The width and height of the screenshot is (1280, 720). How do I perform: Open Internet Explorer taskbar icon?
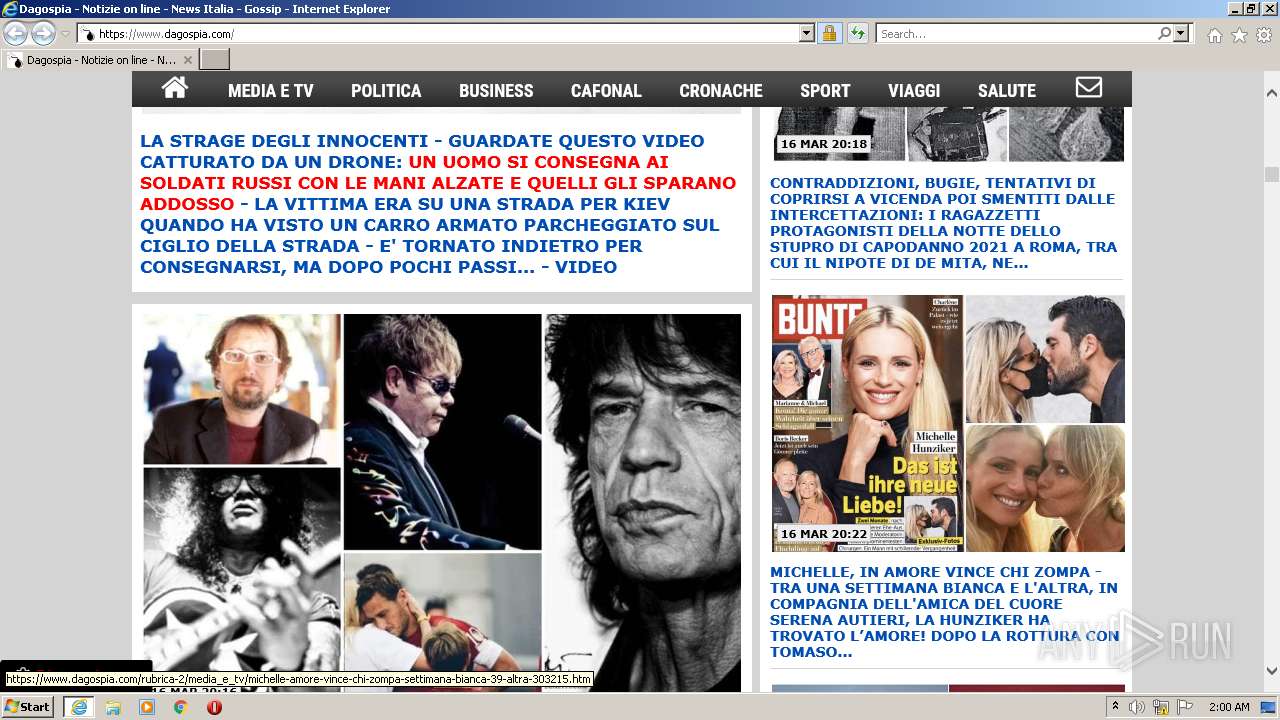[x=78, y=706]
